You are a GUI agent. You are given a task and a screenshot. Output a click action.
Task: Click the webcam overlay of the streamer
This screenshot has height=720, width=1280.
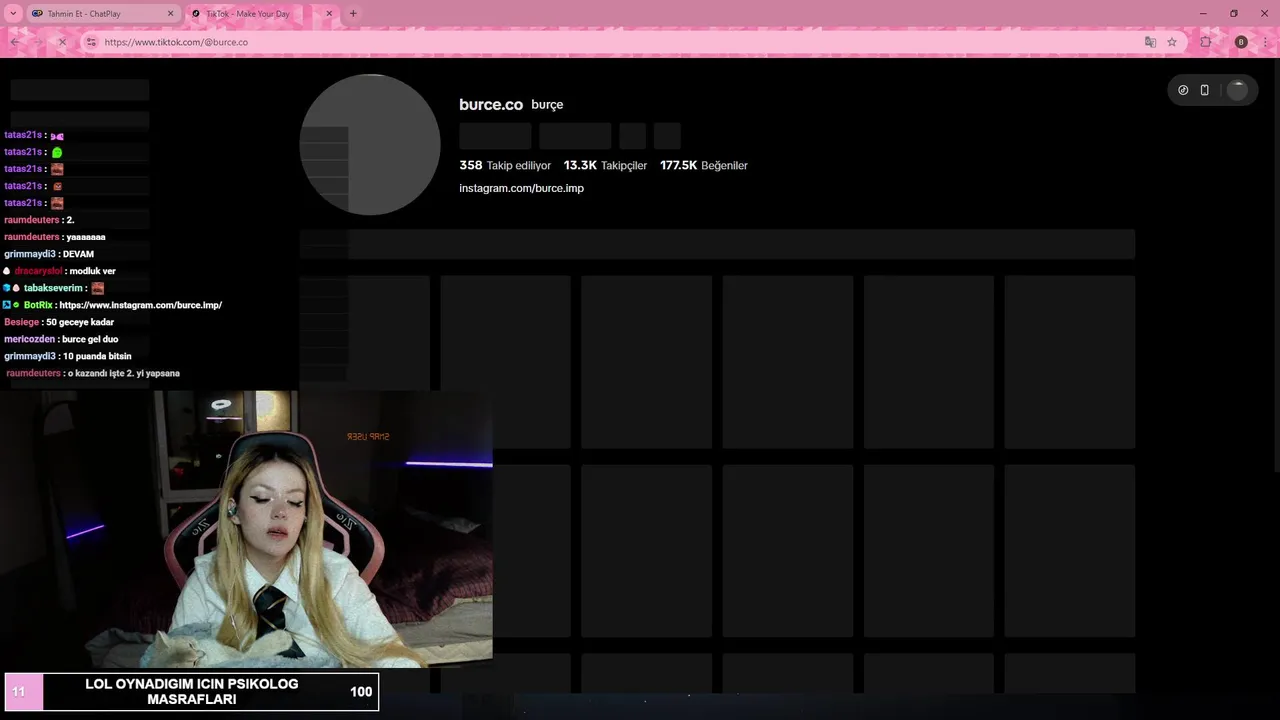pyautogui.click(x=246, y=528)
